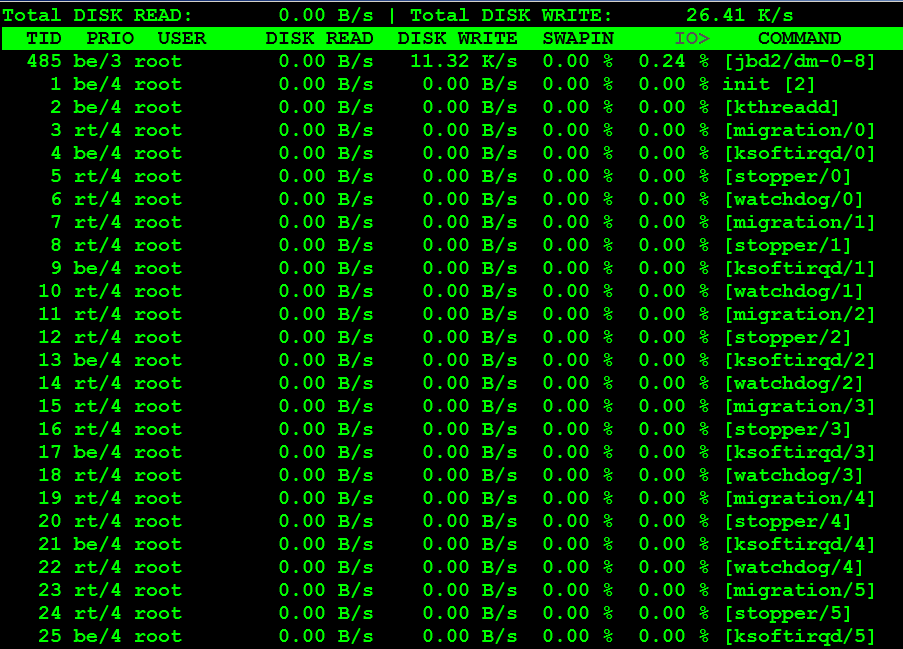Select the [migration/4] command
The image size is (903, 649).
pyautogui.click(x=800, y=499)
